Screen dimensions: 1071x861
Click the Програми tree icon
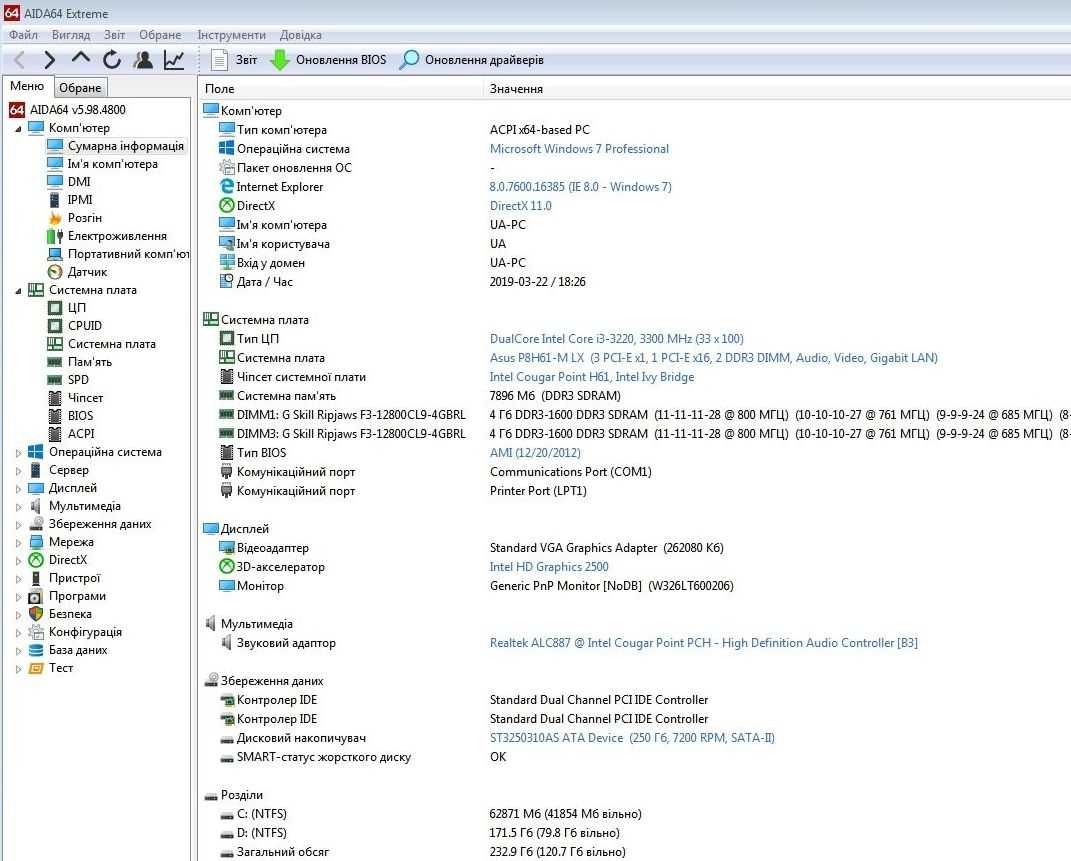click(x=36, y=596)
